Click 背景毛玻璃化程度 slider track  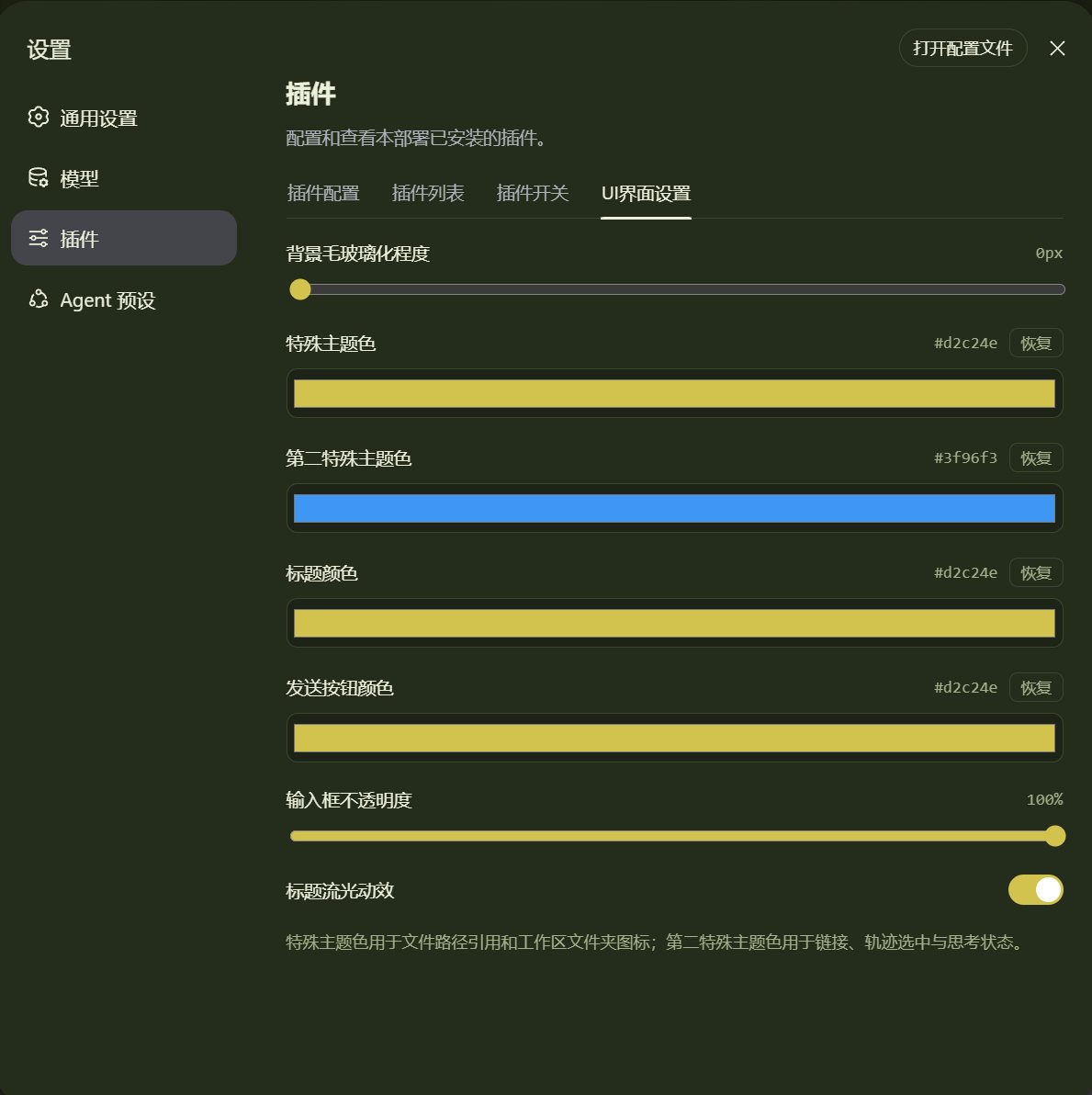pyautogui.click(x=677, y=289)
